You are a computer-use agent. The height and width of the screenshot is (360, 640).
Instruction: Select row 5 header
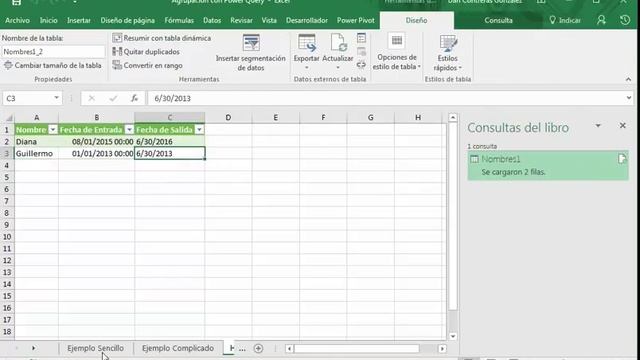(x=7, y=177)
